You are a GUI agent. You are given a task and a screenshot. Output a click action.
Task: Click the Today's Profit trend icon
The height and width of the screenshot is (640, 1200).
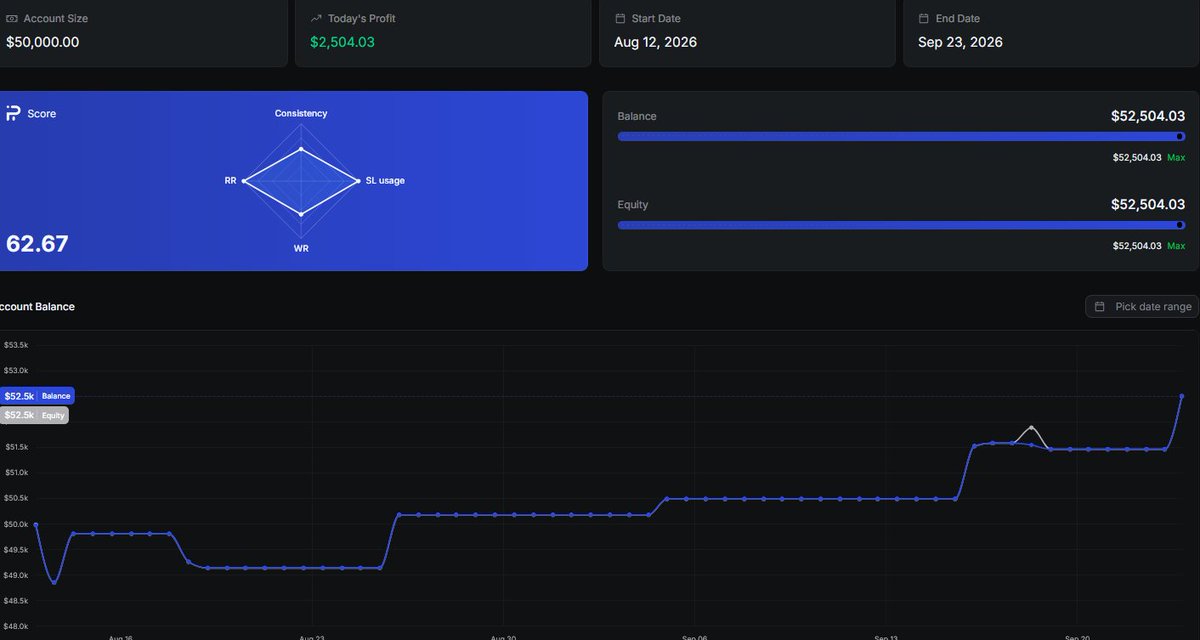[316, 19]
